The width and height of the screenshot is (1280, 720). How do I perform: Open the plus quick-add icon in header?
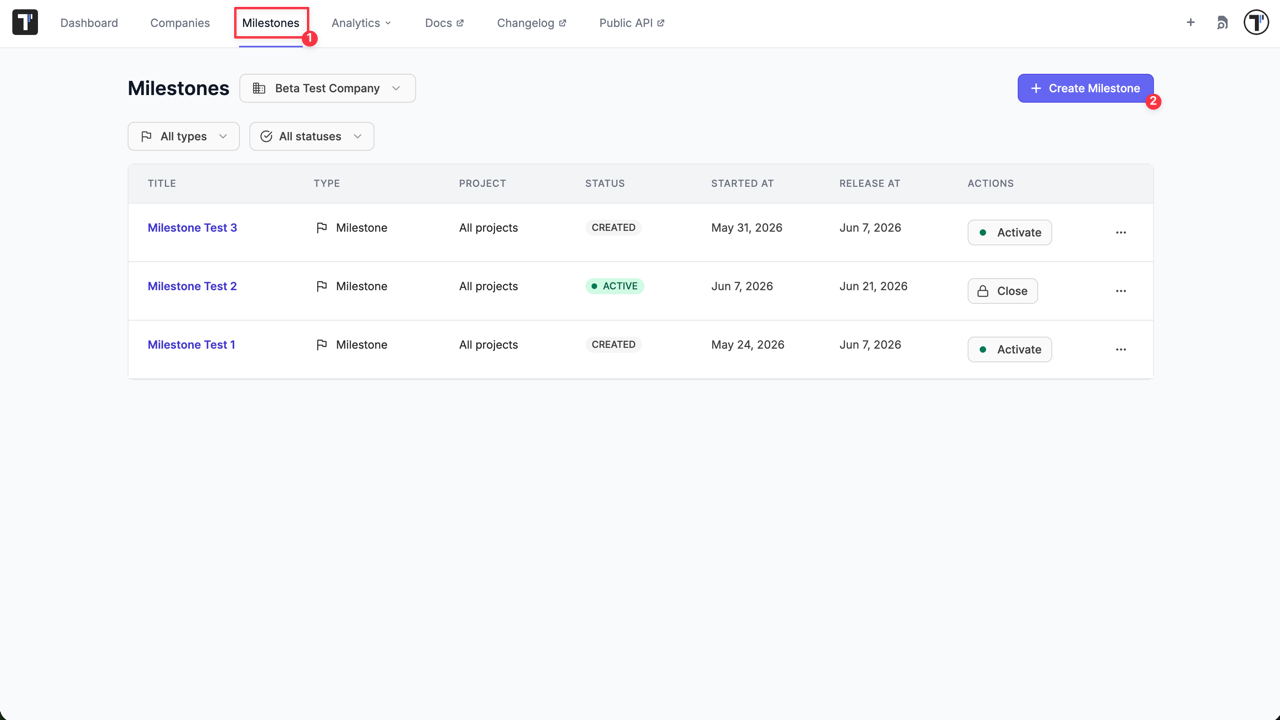click(x=1190, y=22)
